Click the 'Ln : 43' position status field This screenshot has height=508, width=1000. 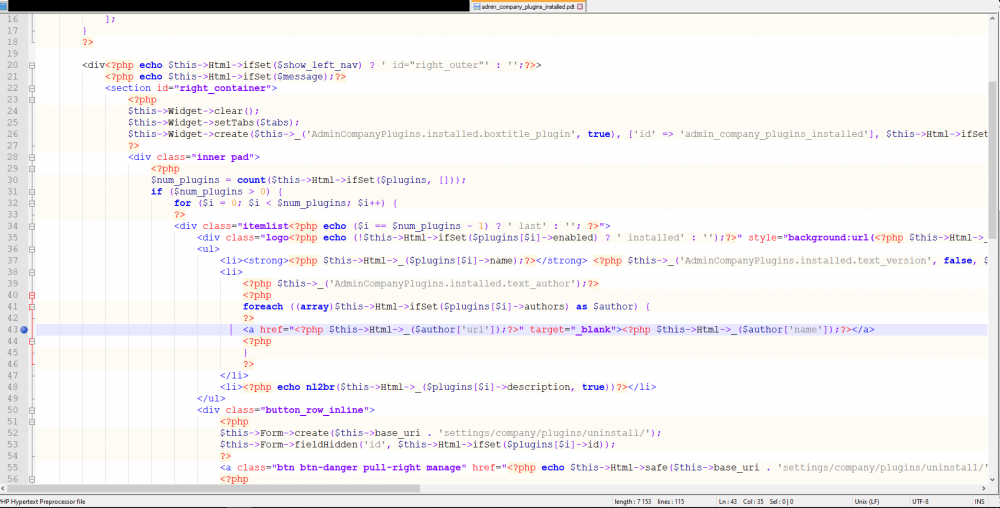click(728, 502)
